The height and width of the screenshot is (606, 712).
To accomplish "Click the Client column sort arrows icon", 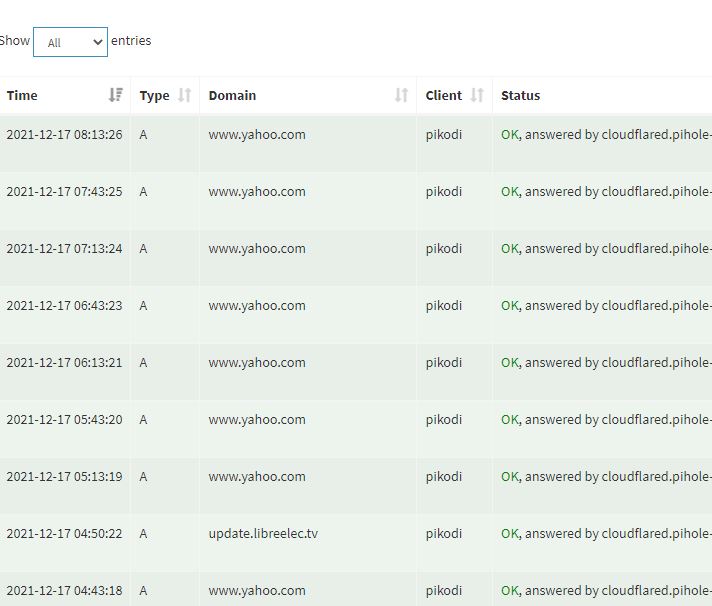I will pyautogui.click(x=477, y=96).
